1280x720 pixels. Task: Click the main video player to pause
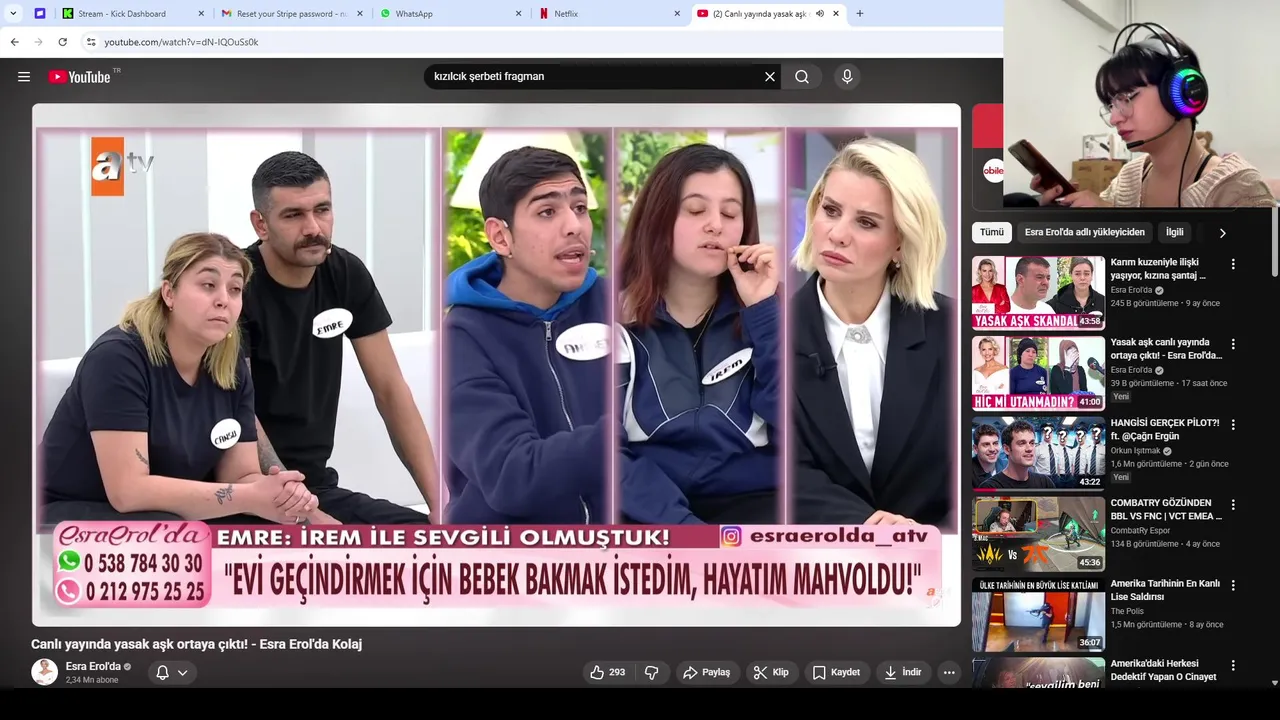coord(496,365)
